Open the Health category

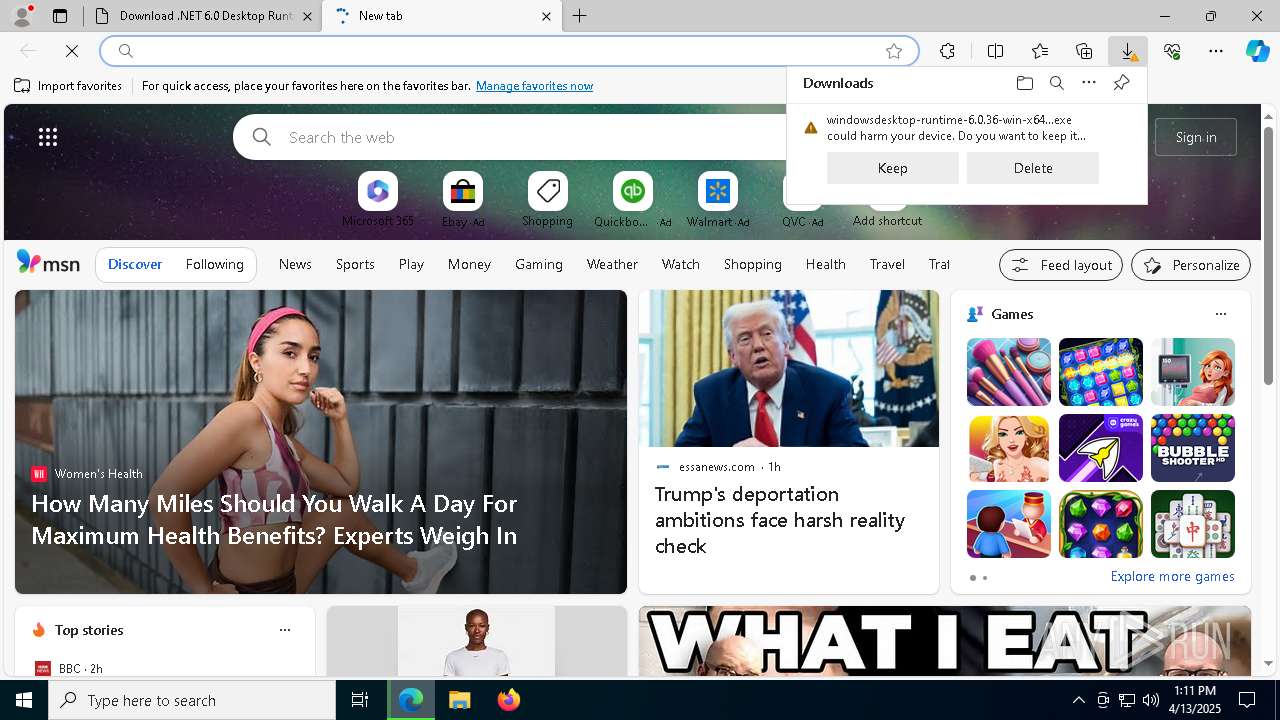tap(825, 264)
